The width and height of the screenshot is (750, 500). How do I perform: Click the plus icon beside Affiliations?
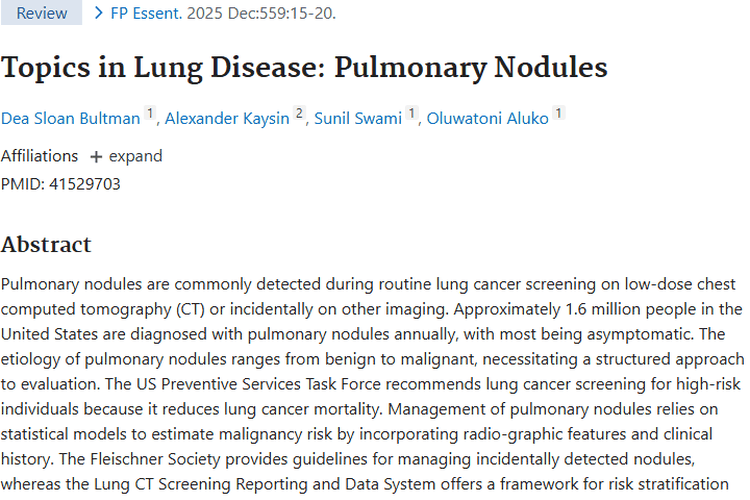(x=96, y=157)
